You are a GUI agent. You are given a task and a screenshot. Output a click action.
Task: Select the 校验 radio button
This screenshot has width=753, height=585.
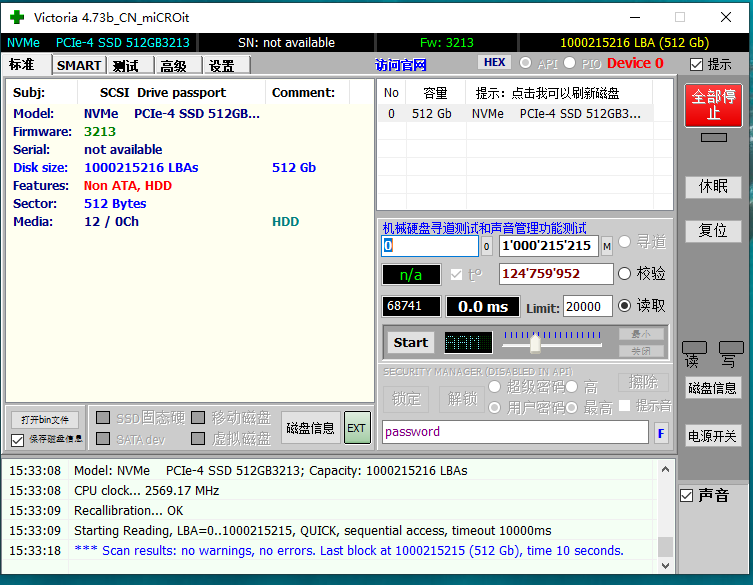(624, 274)
